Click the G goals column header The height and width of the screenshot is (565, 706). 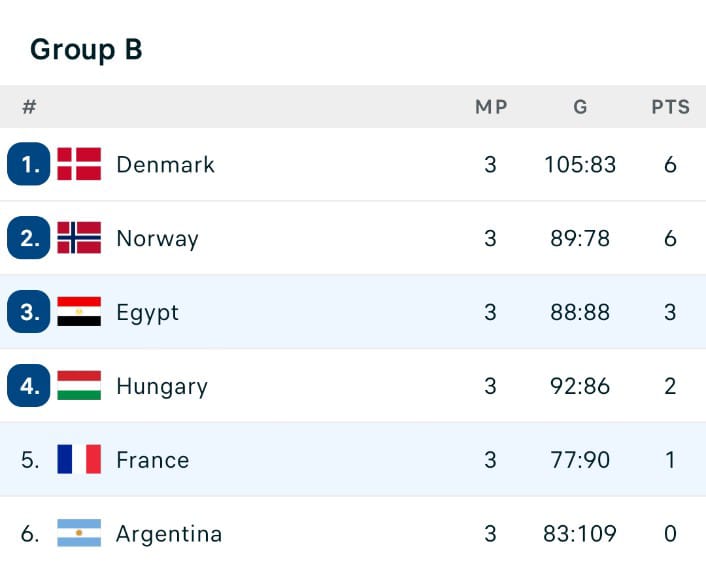(580, 107)
